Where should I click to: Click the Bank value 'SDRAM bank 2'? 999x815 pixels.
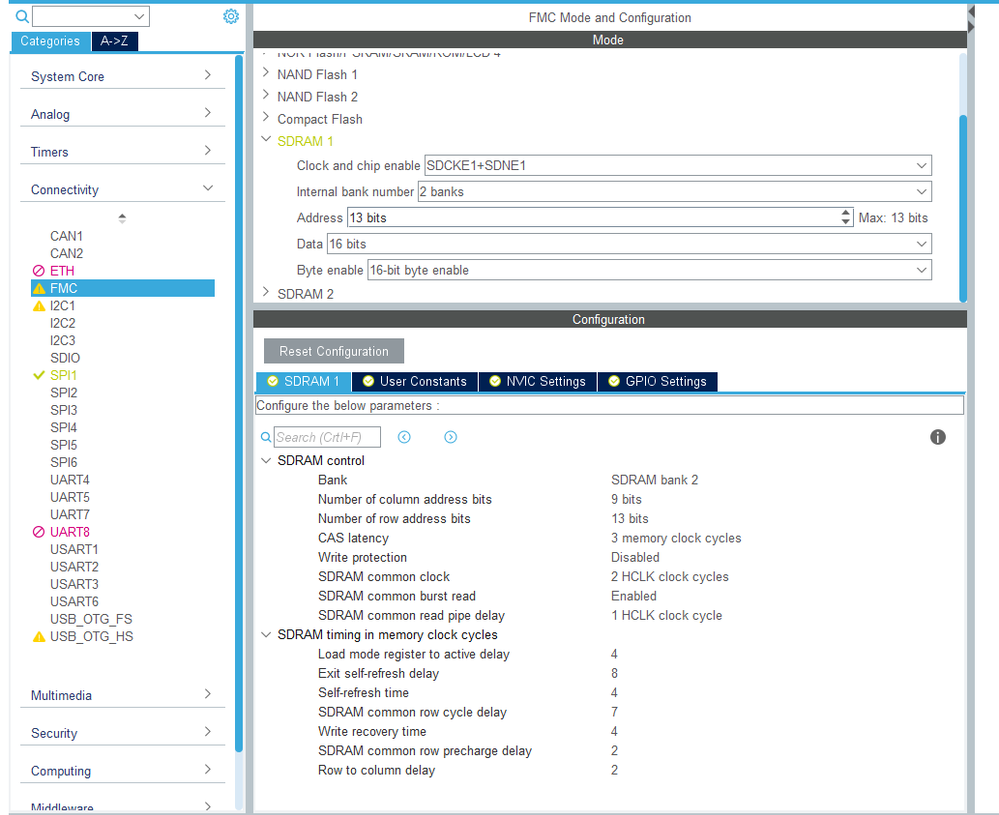click(x=654, y=480)
